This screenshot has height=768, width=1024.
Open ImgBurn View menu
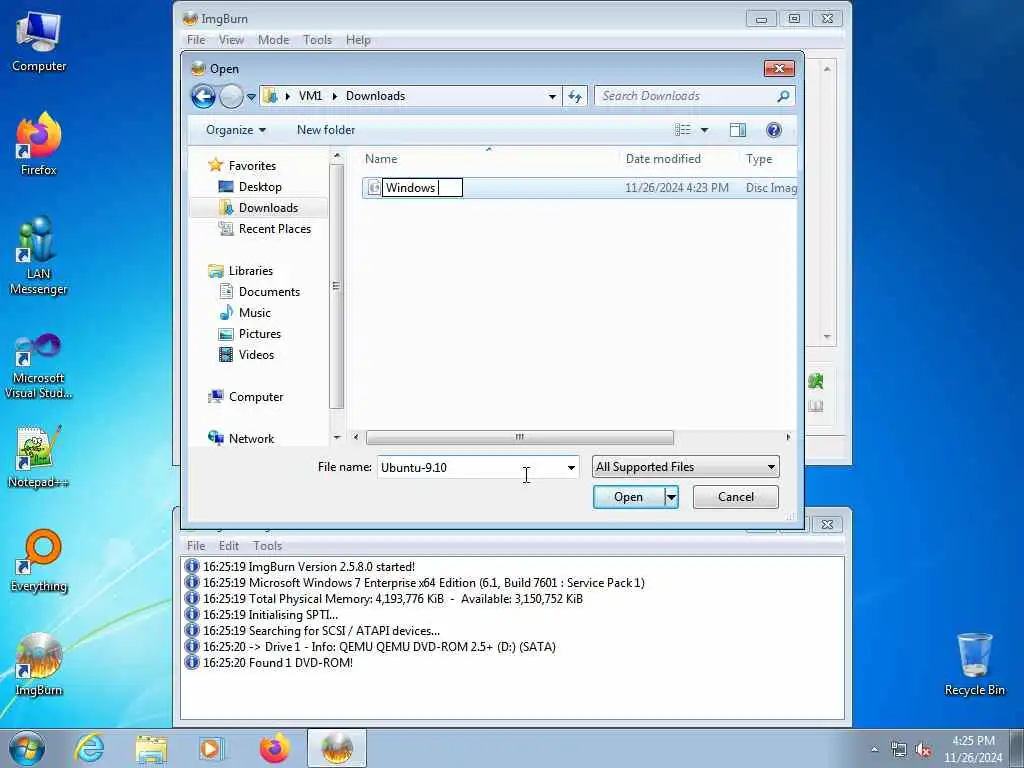click(x=231, y=40)
